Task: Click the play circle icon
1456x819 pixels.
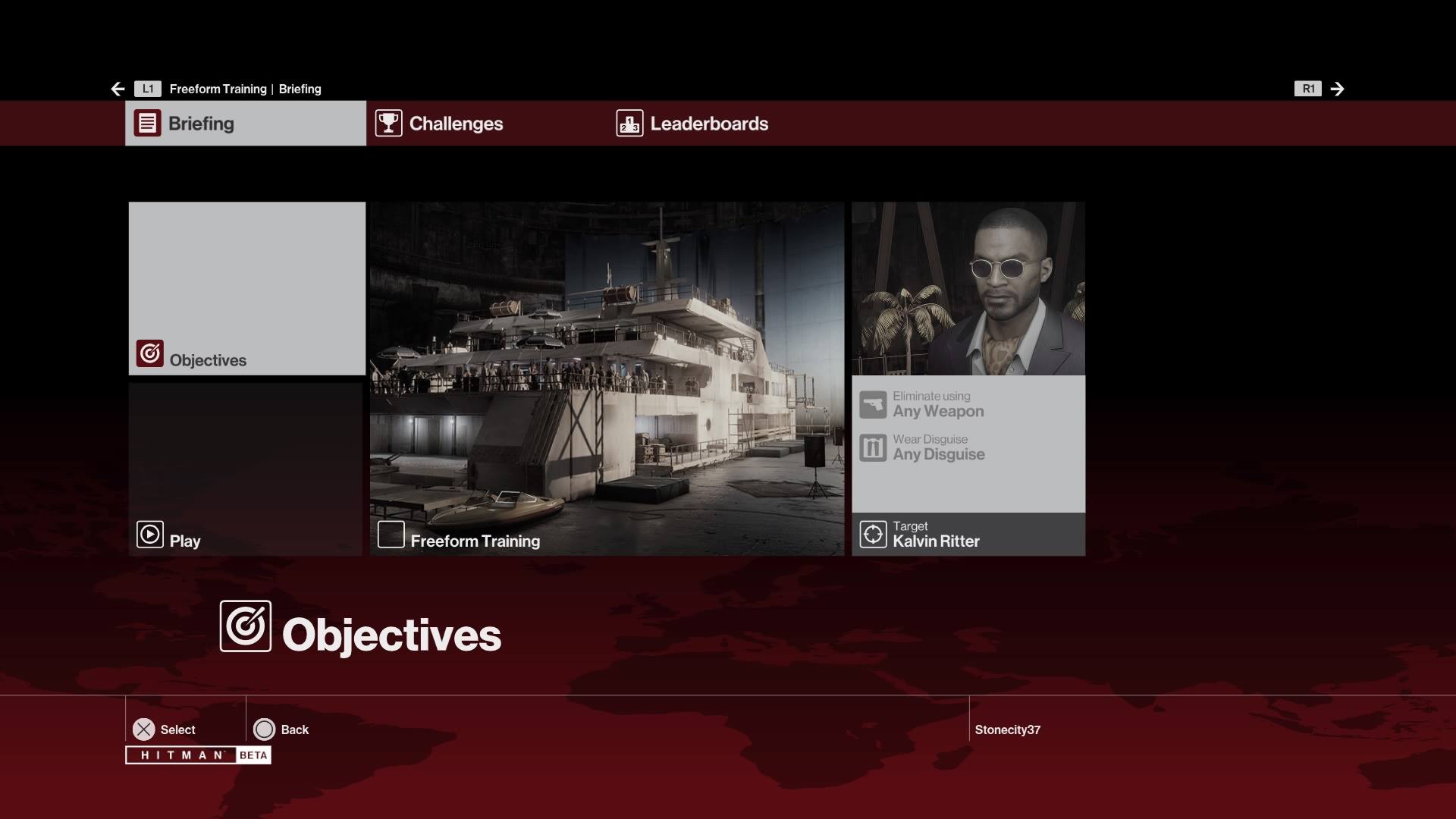Action: tap(150, 535)
